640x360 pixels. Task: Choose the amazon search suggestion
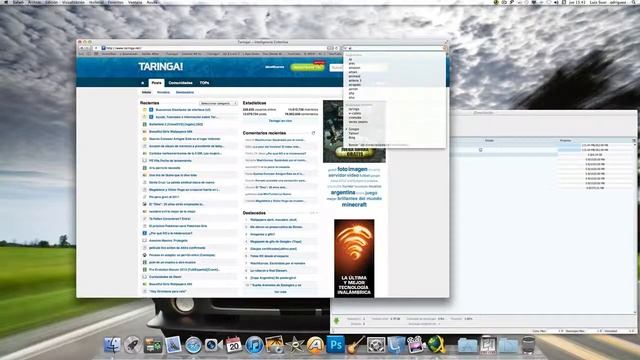point(354,68)
